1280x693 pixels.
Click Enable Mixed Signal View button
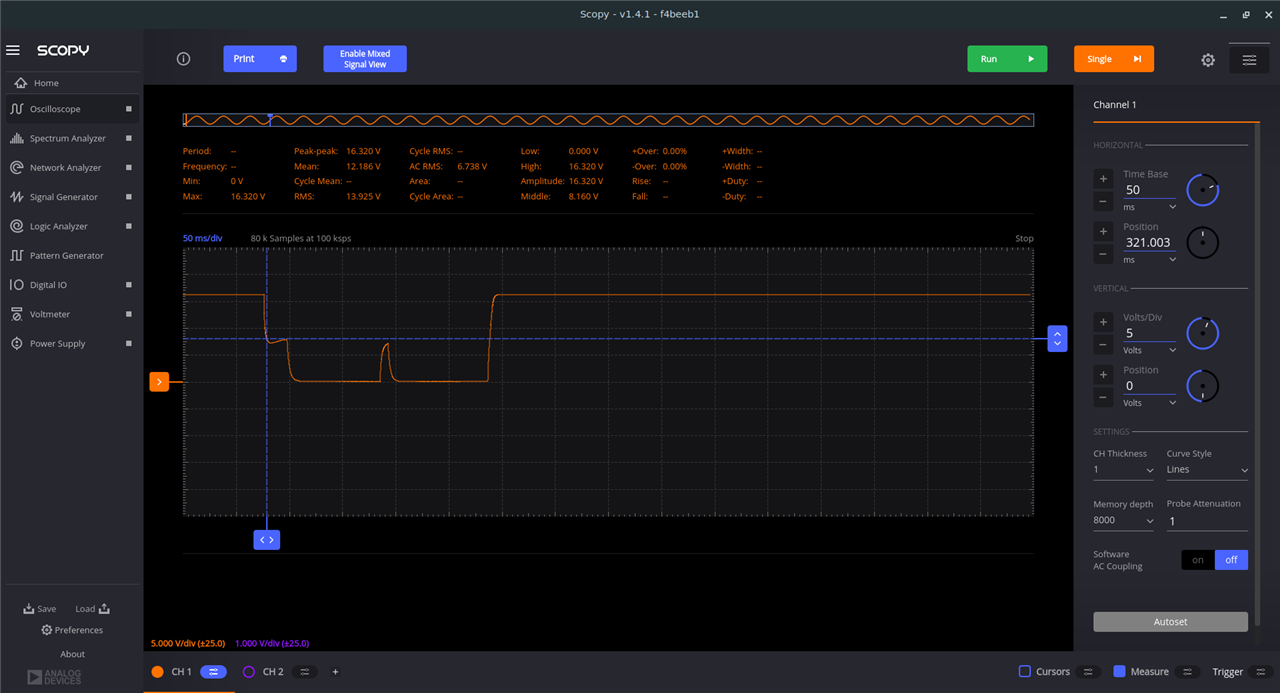coord(365,59)
